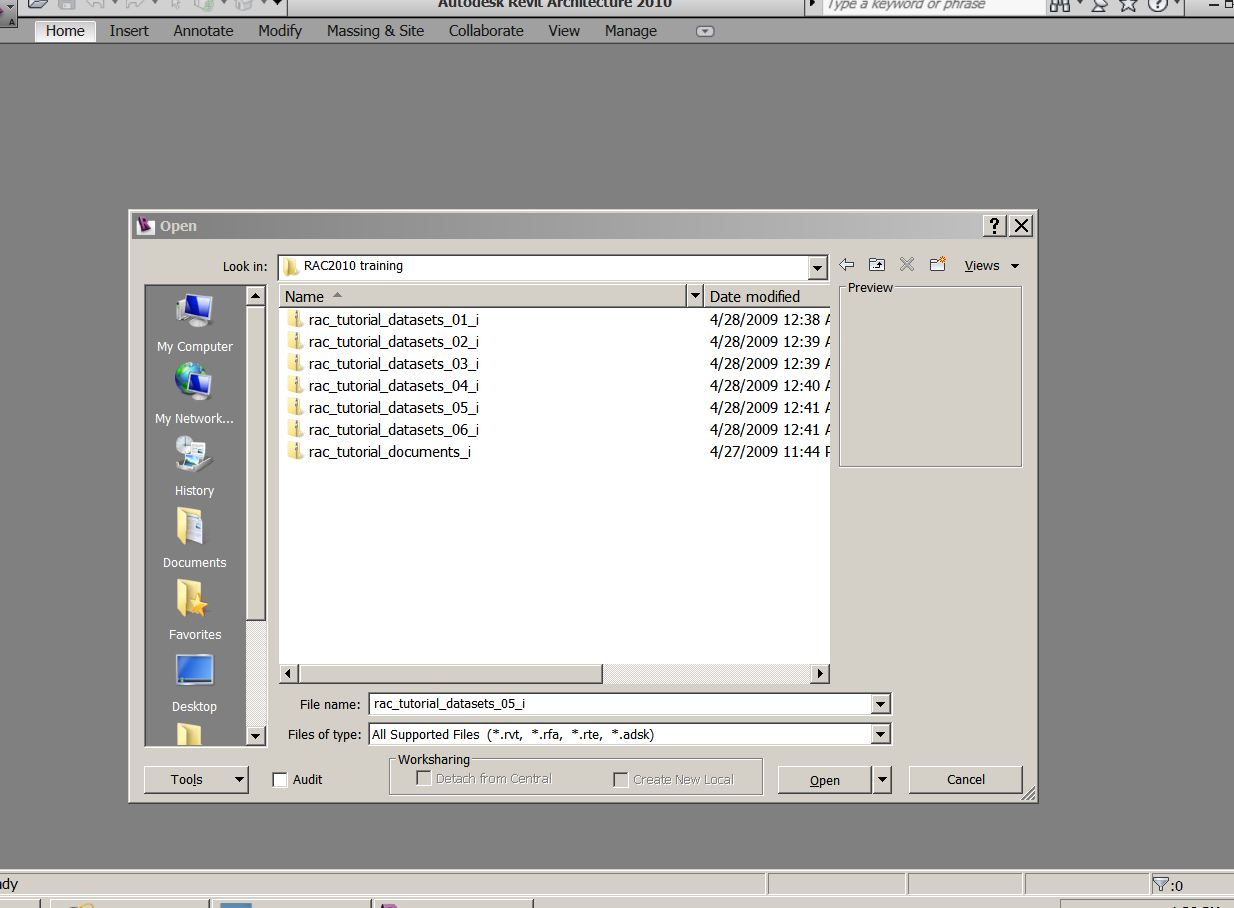This screenshot has height=908, width=1234.
Task: Open the File name dropdown arrow
Action: [880, 704]
